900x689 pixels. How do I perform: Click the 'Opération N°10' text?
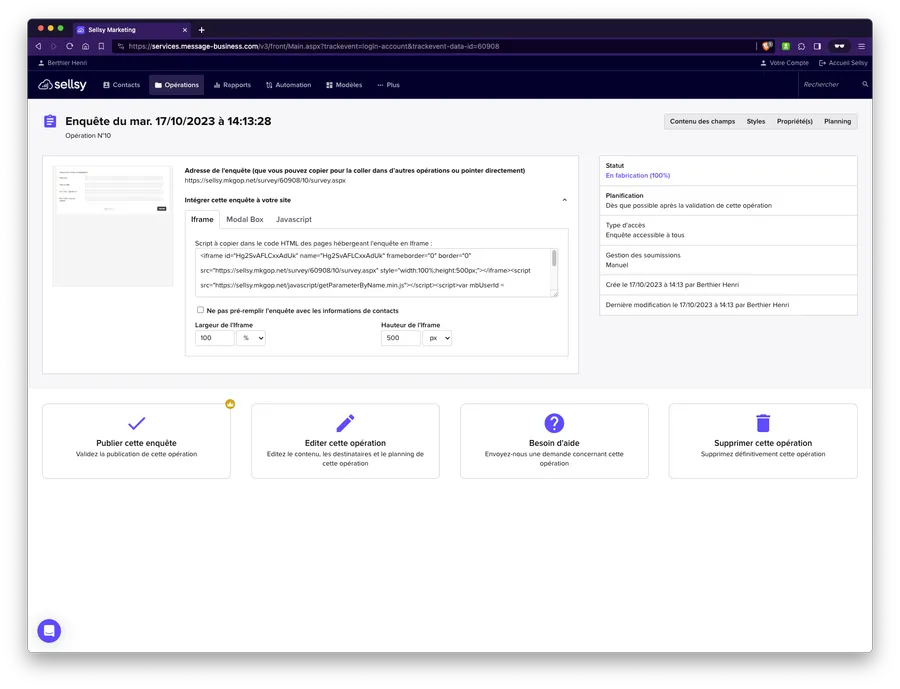88,136
